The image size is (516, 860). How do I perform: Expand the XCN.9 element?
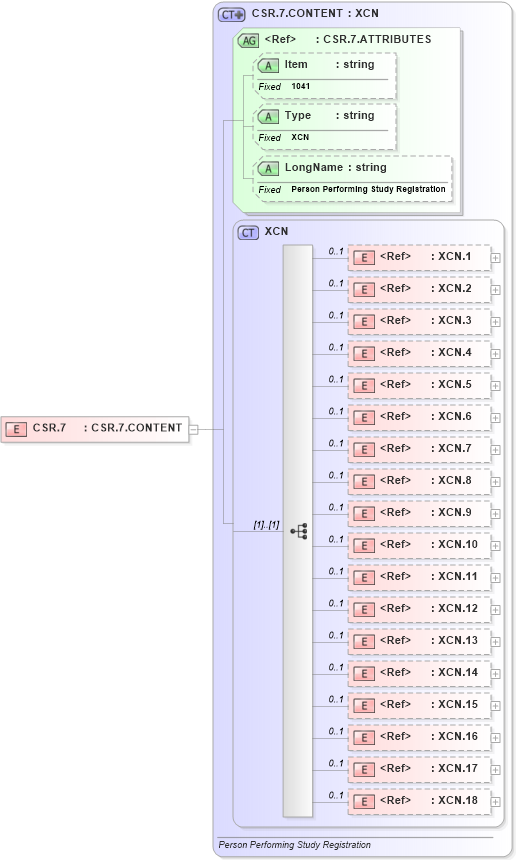pos(495,513)
